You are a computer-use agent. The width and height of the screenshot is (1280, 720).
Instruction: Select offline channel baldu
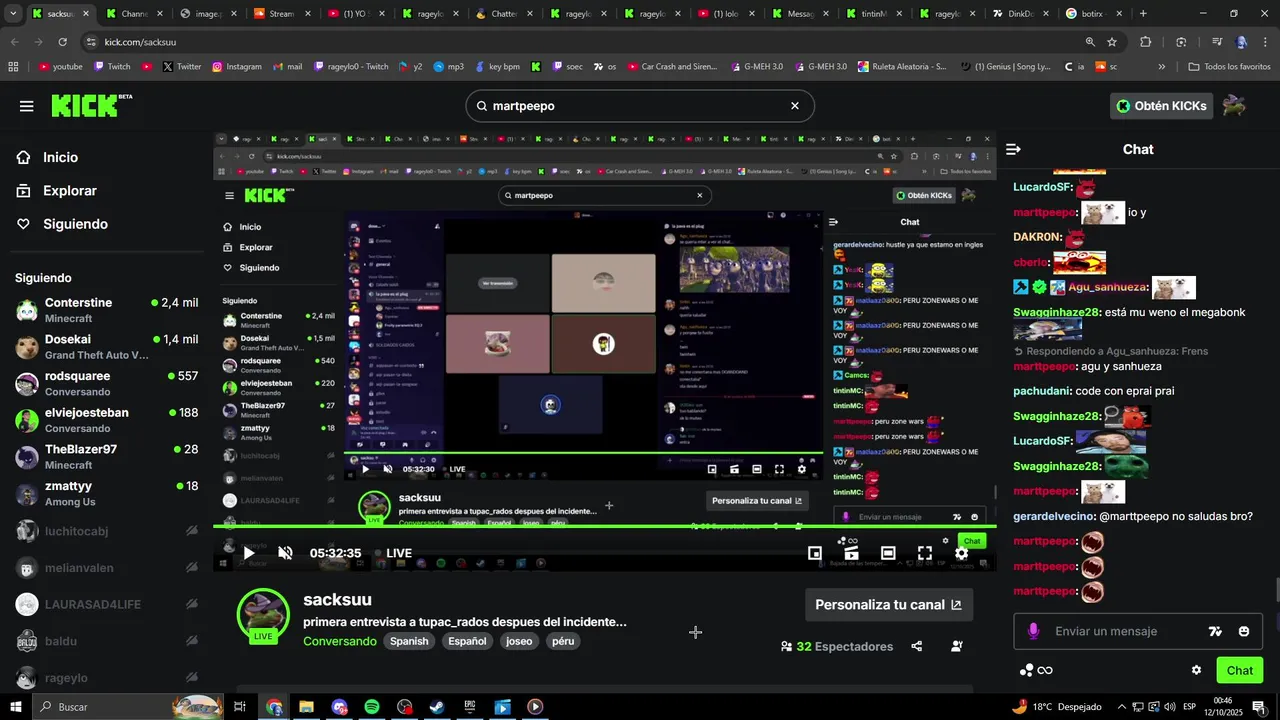point(106,641)
